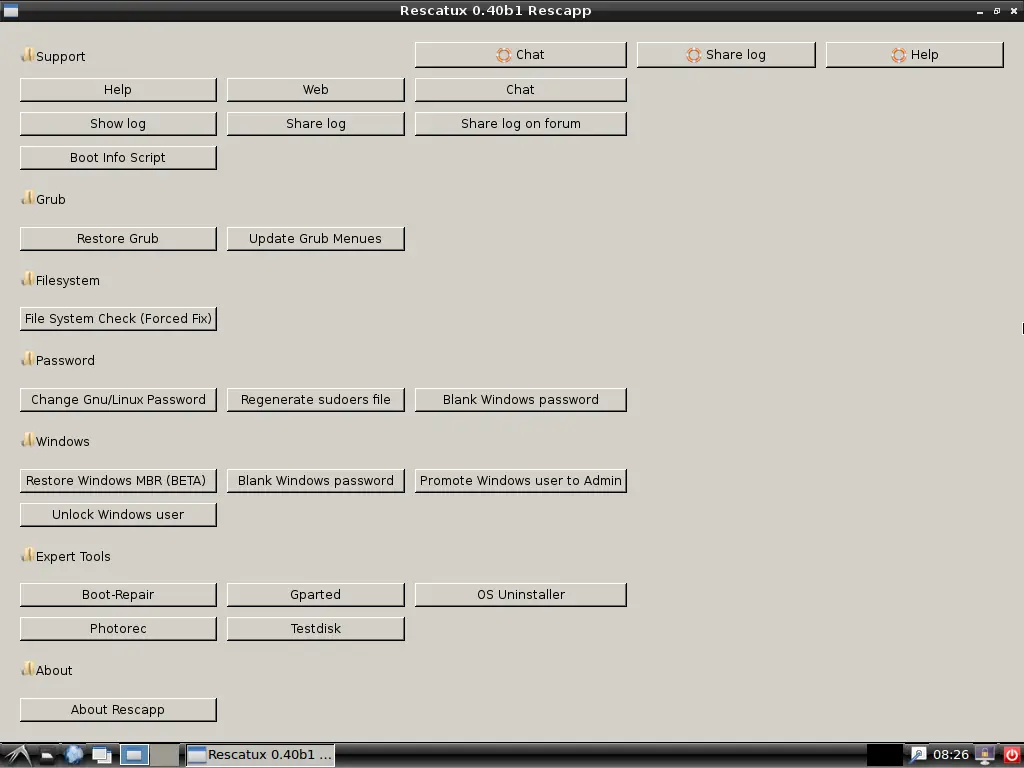The width and height of the screenshot is (1024, 768).
Task: Open the window menu icon in title bar
Action: tap(11, 11)
